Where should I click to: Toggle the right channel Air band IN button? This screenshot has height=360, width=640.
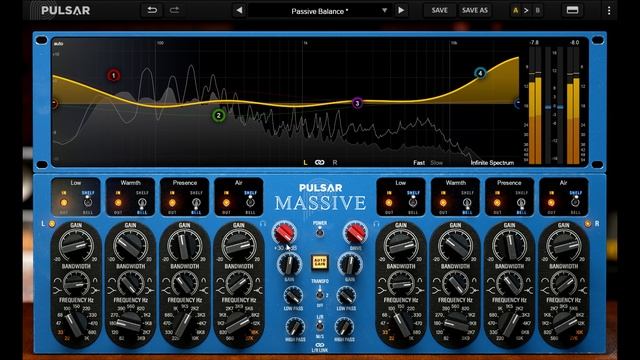pos(551,202)
